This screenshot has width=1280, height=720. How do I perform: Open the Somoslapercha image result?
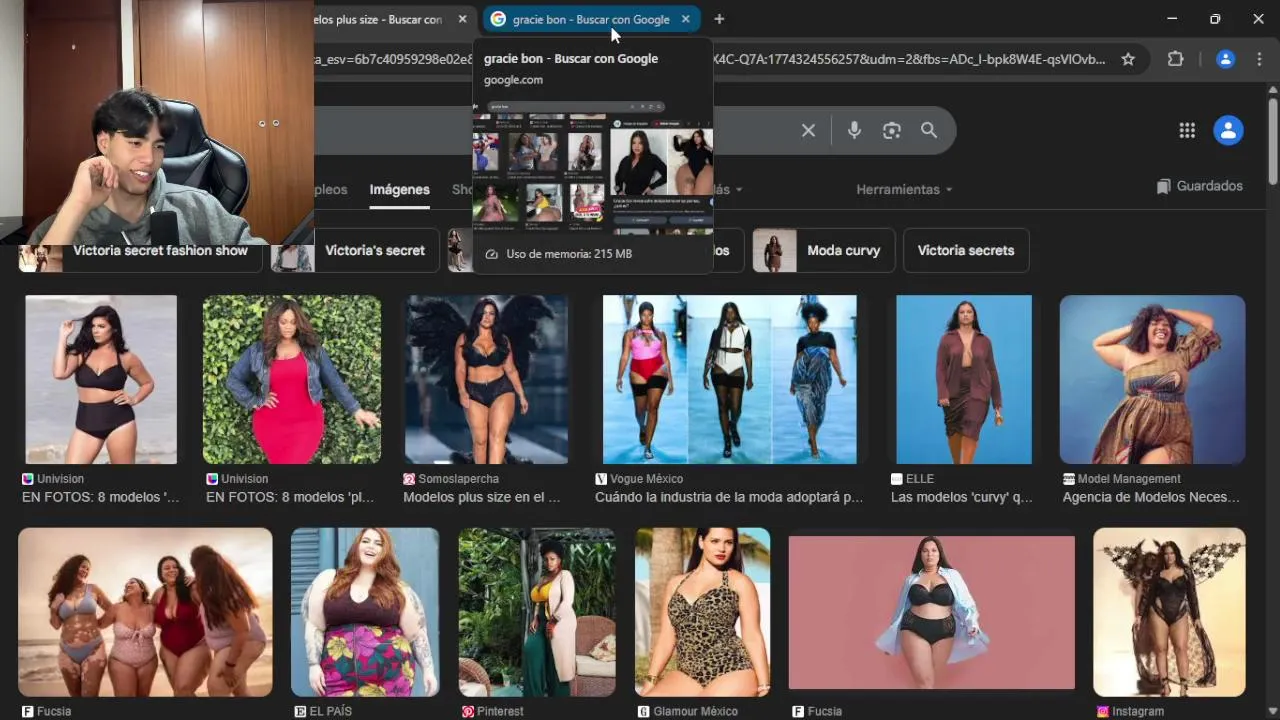486,379
